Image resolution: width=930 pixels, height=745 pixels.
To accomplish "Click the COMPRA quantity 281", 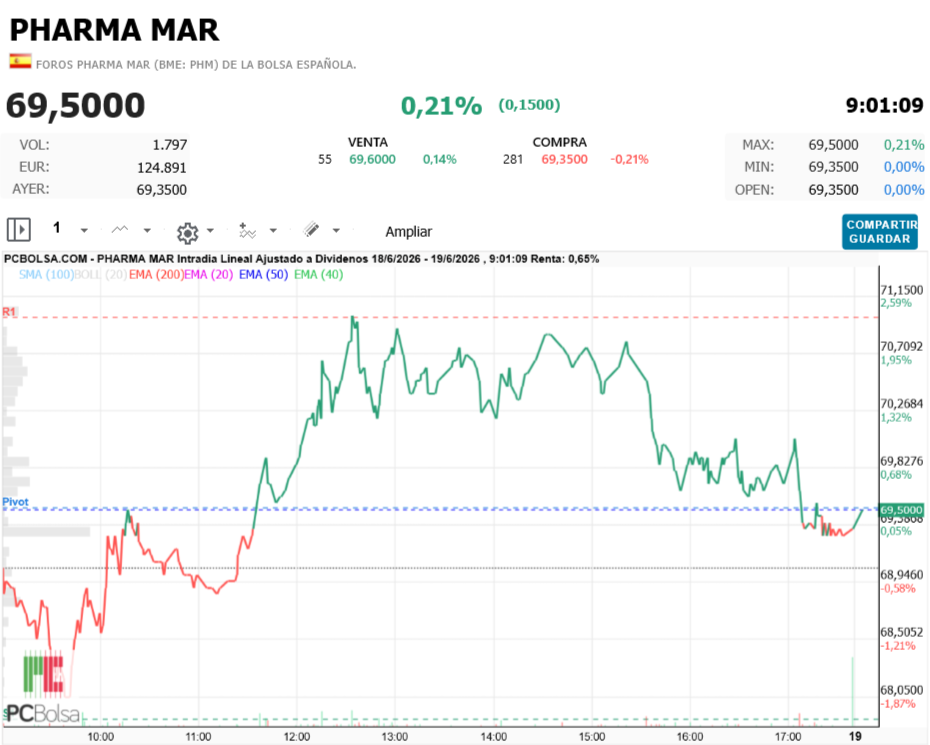I will coord(512,160).
